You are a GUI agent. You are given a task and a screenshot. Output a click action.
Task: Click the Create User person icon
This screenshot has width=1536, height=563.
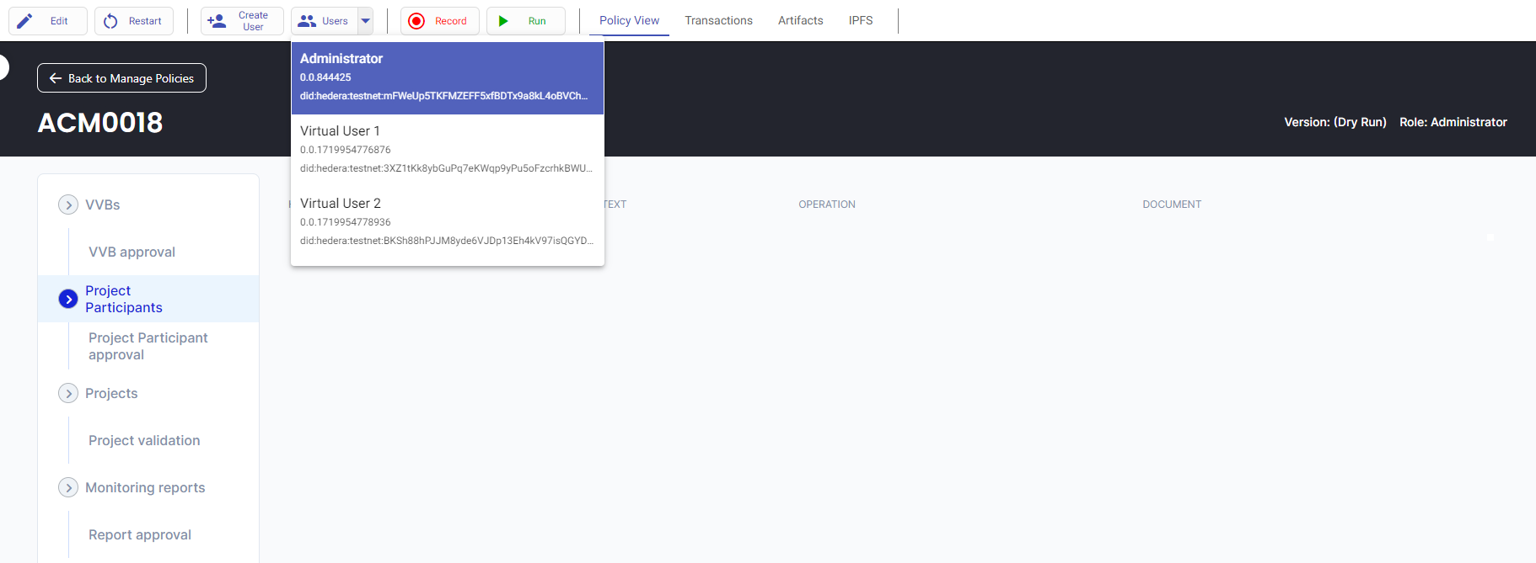(217, 21)
